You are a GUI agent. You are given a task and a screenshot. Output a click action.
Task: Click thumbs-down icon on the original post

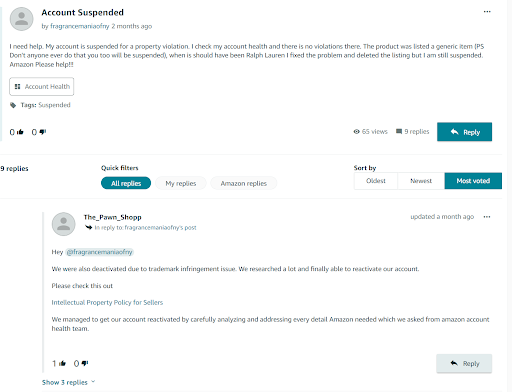click(x=43, y=132)
